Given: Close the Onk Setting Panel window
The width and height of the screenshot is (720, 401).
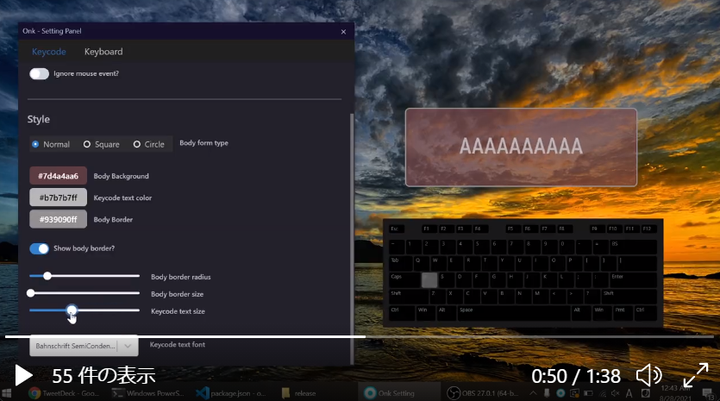Looking at the screenshot, I should tap(343, 32).
